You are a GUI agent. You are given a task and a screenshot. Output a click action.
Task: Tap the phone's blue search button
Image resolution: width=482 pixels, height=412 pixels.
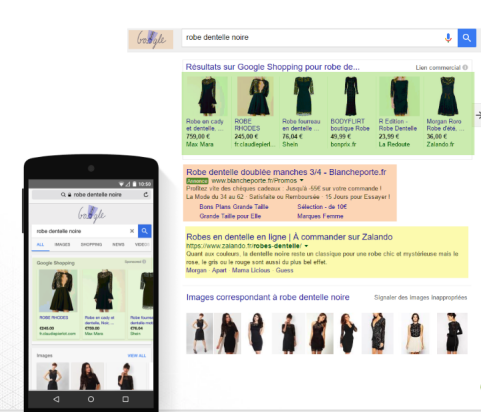[144, 231]
